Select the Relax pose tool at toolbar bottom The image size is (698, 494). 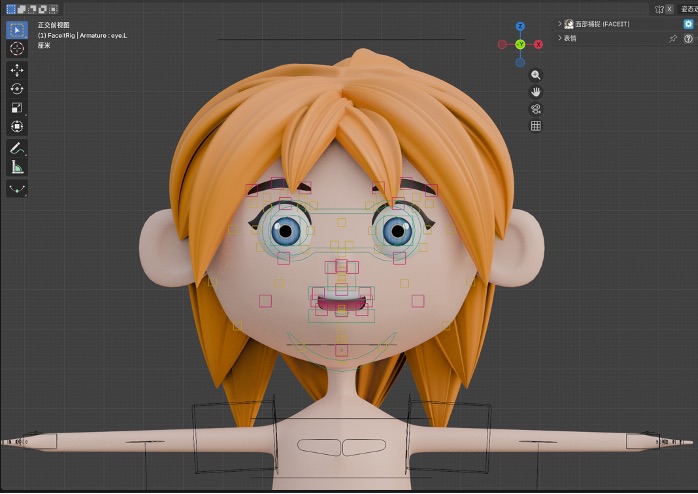[x=17, y=189]
